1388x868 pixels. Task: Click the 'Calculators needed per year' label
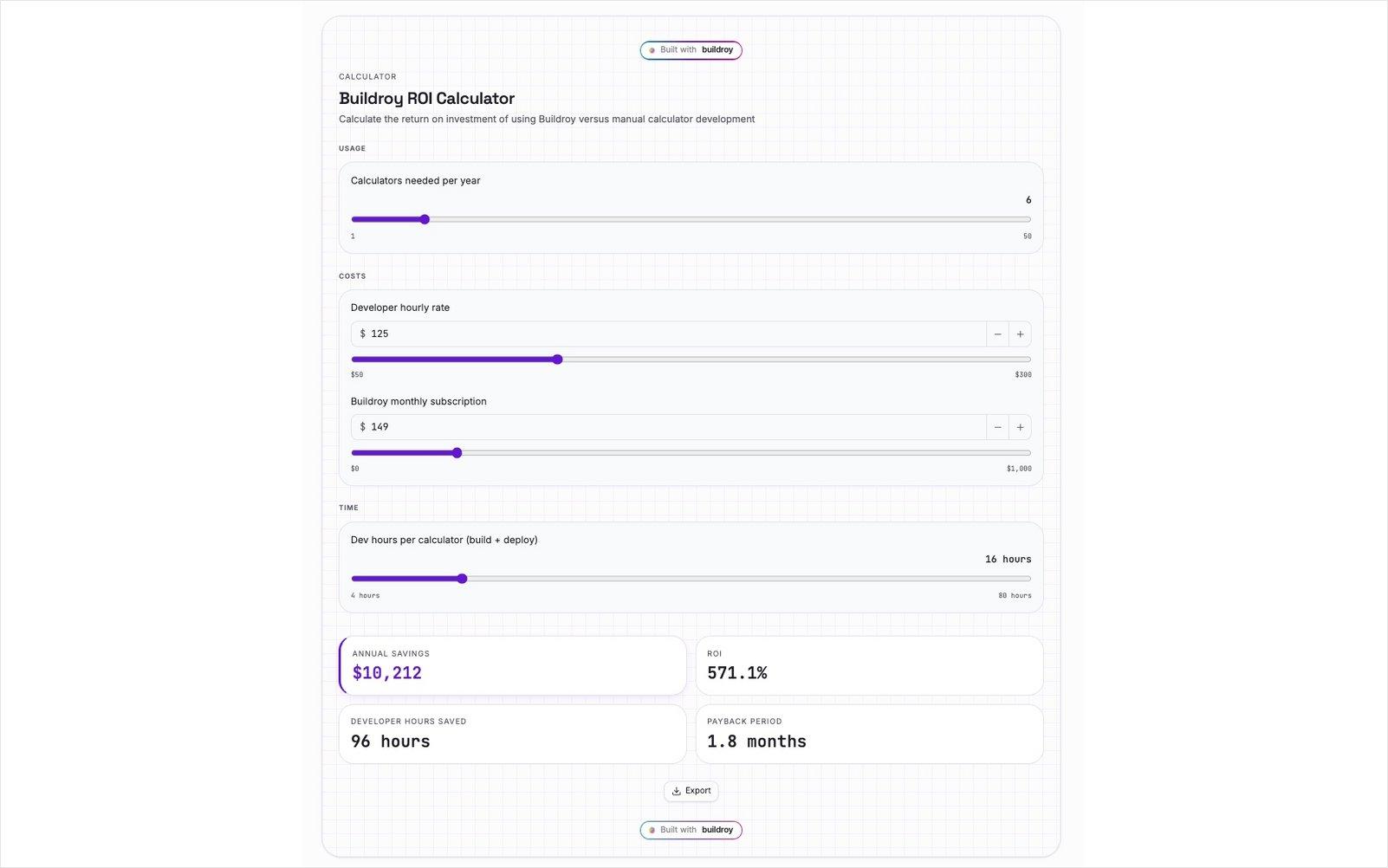pos(415,181)
